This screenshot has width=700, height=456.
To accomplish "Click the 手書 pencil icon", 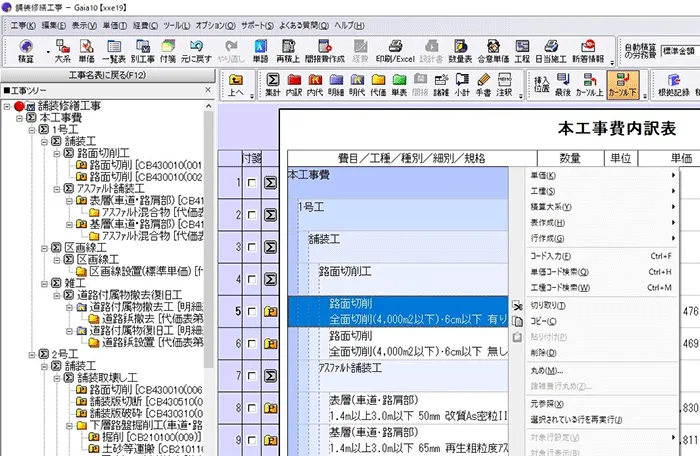I will pyautogui.click(x=483, y=84).
